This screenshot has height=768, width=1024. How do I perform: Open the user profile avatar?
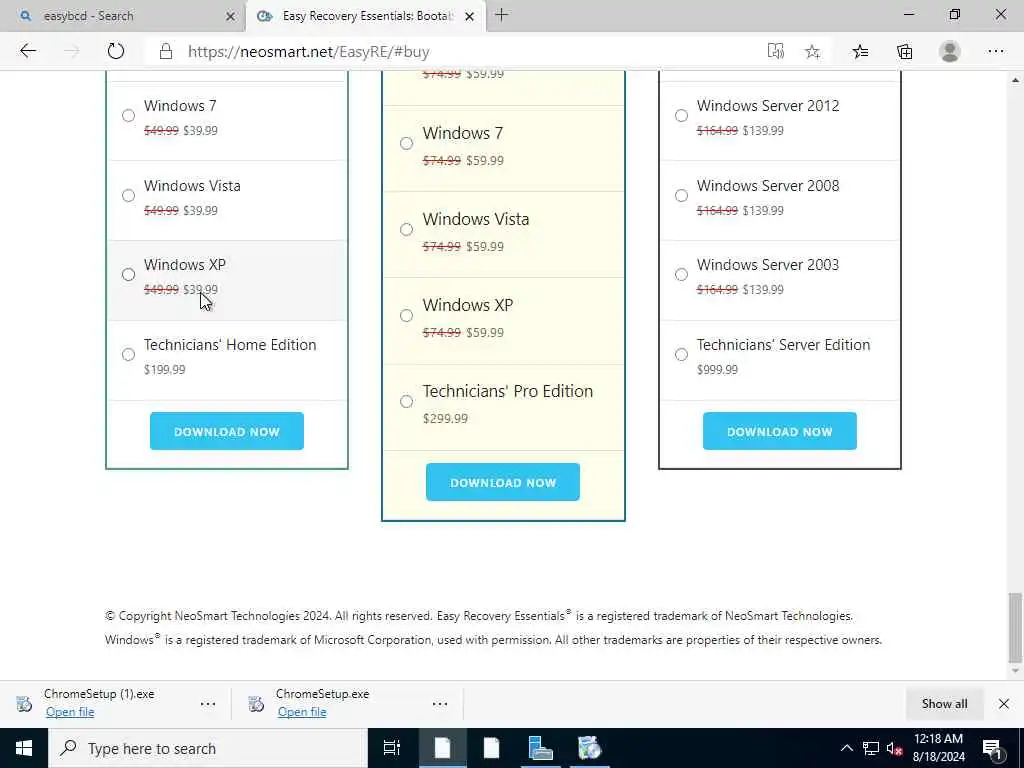(x=950, y=51)
